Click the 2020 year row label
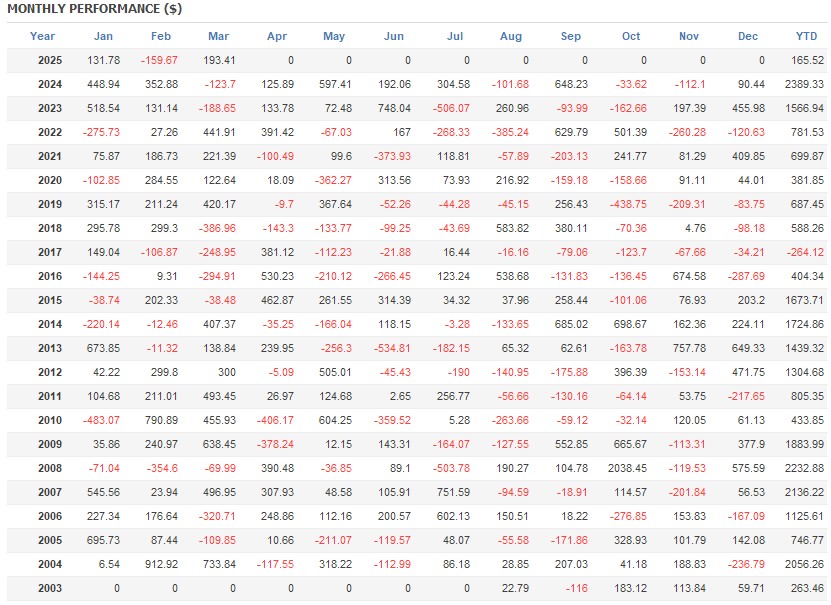Screen dimensions: 831x605 pyautogui.click(x=50, y=180)
